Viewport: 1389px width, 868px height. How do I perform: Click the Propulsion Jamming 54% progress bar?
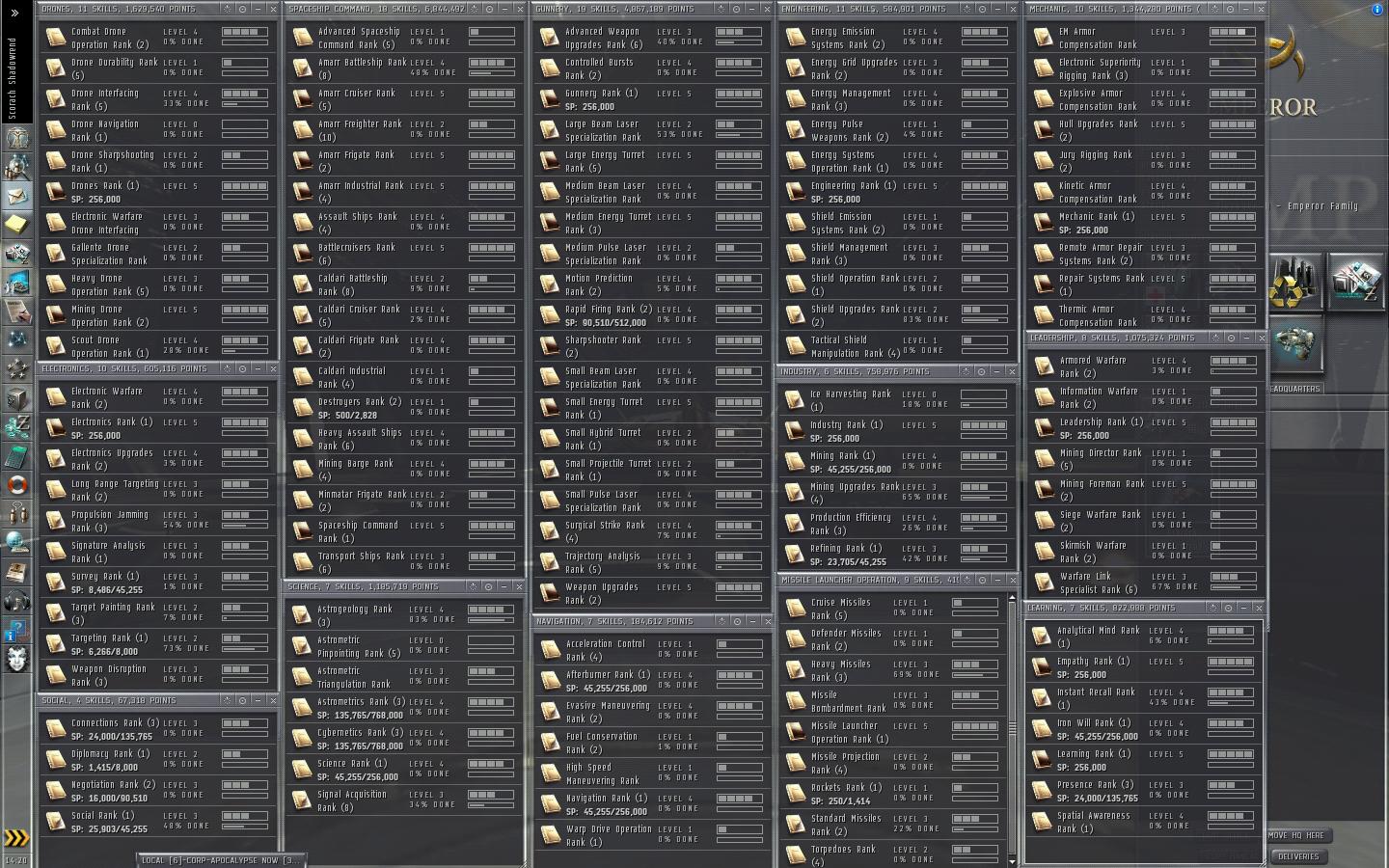tap(245, 526)
